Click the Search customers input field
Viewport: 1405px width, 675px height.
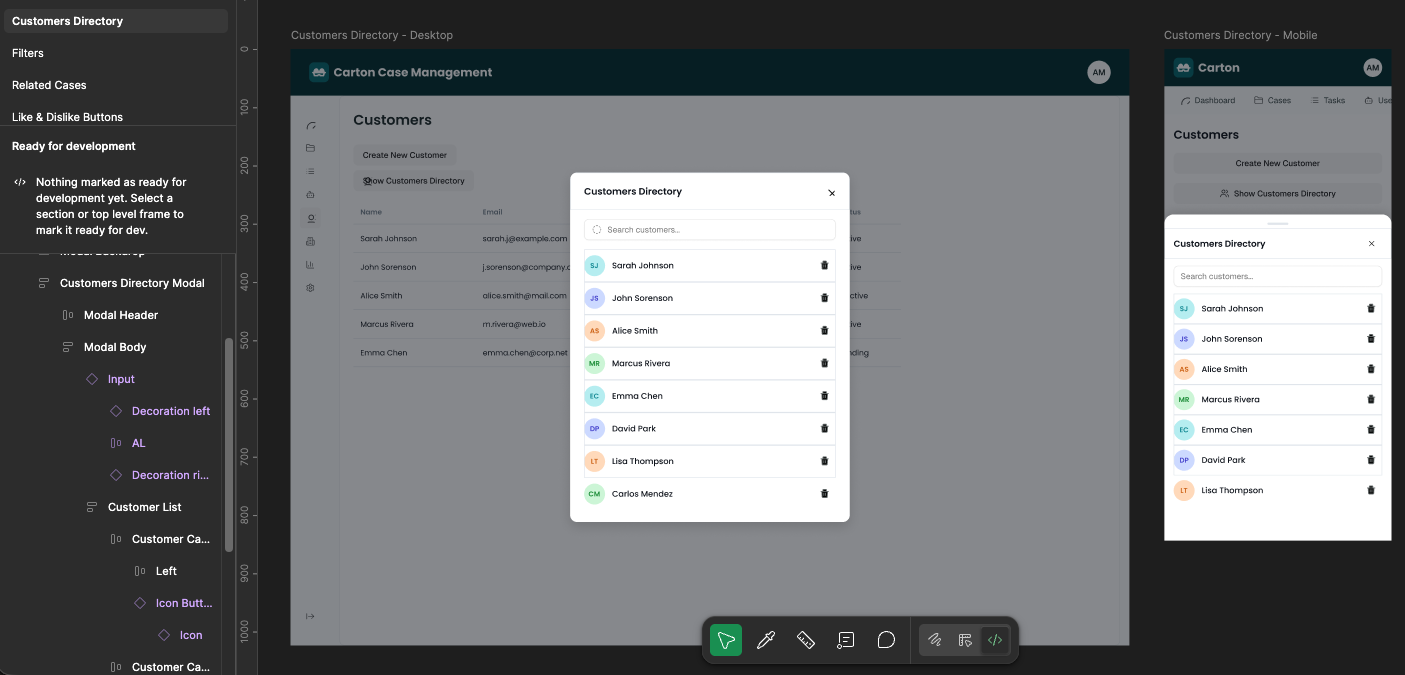pos(709,229)
